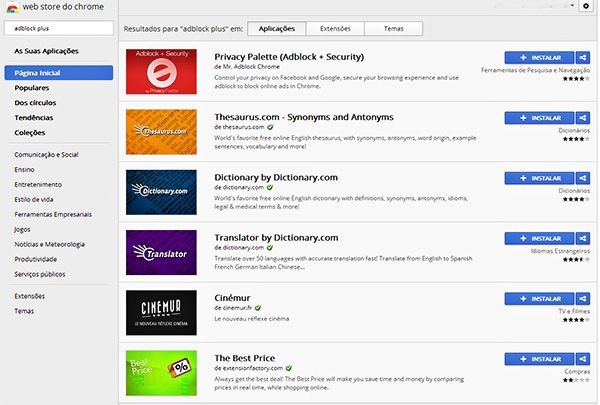
Task: Click share icon for Dictionary by Dictionary.com
Action: [583, 178]
